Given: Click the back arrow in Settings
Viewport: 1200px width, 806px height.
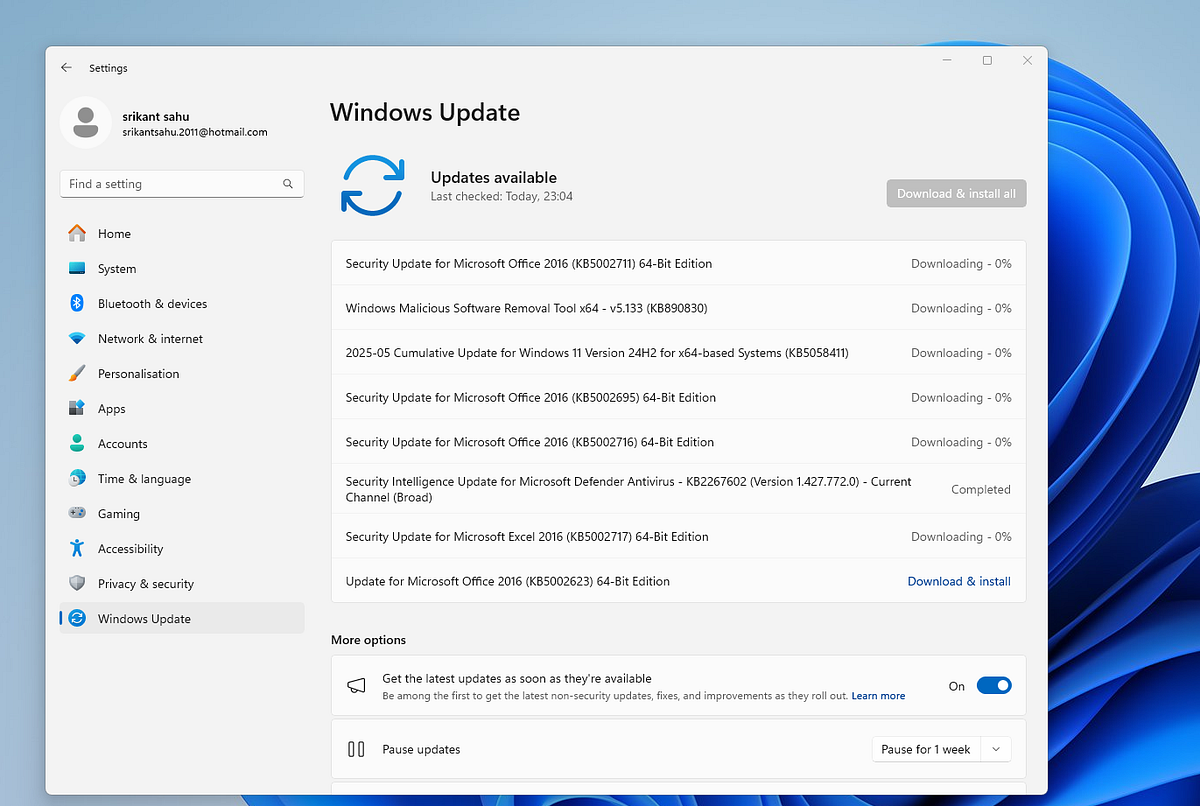Looking at the screenshot, I should [66, 68].
